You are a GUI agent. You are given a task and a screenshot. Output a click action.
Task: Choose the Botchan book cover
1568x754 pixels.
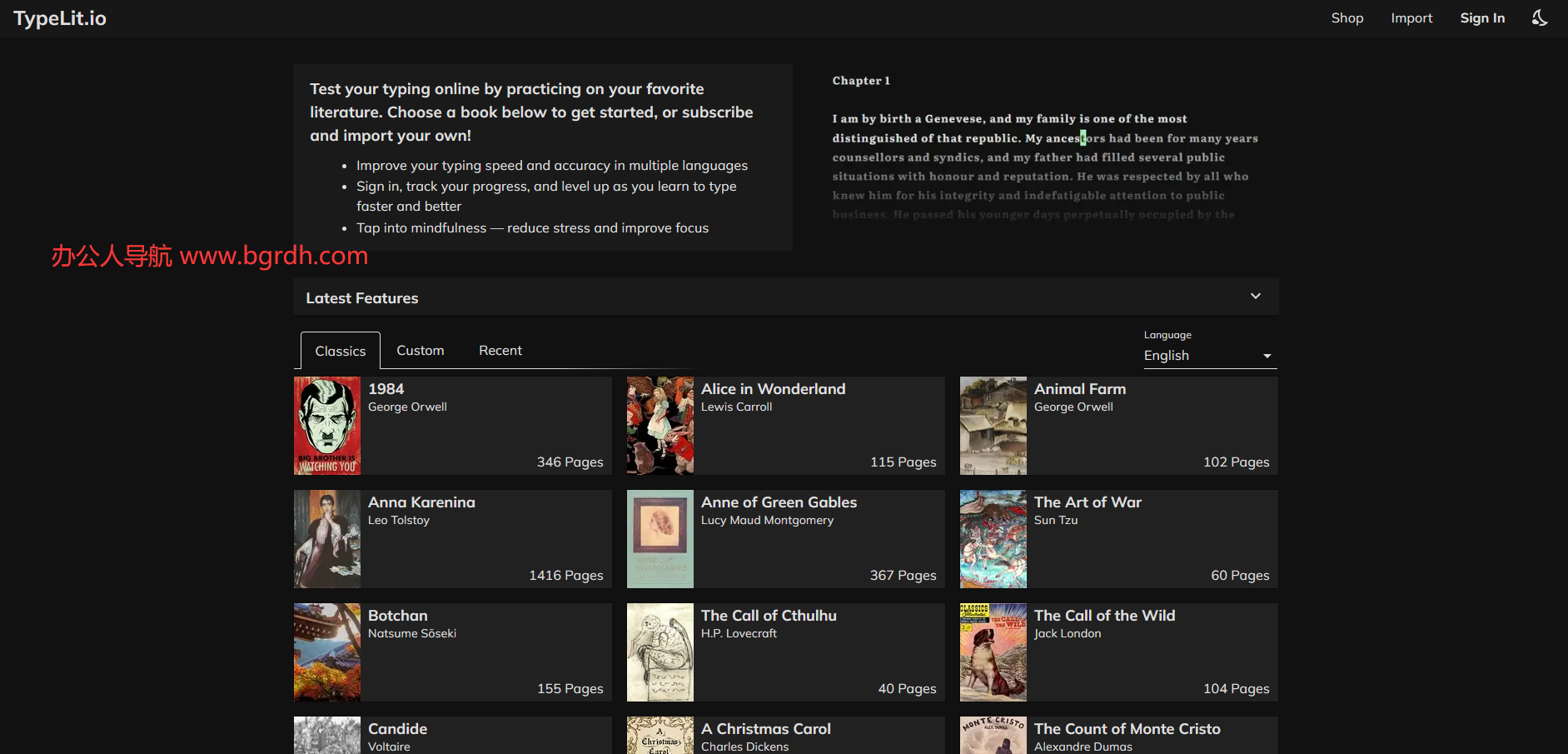[327, 652]
